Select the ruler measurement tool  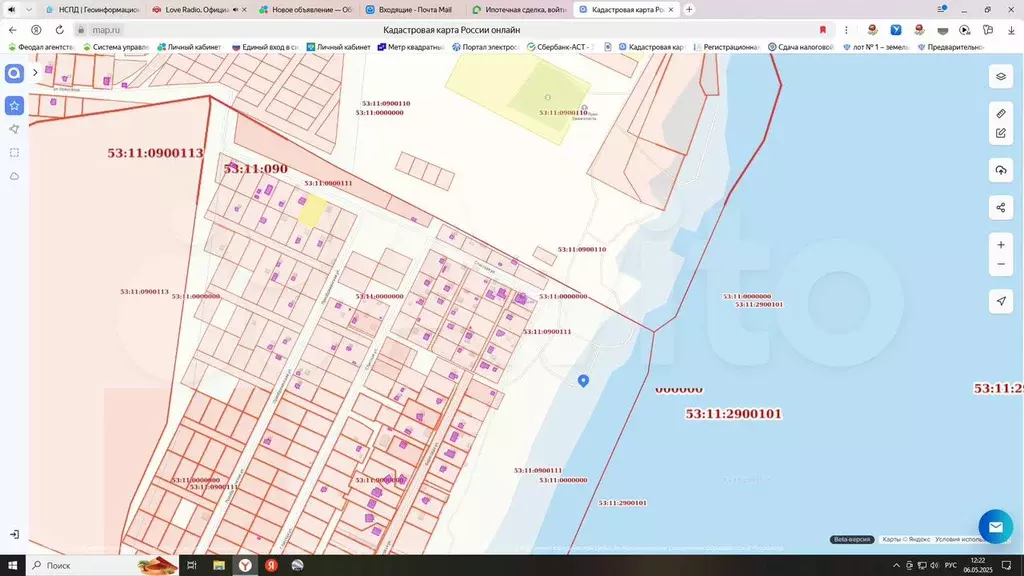coord(1000,114)
